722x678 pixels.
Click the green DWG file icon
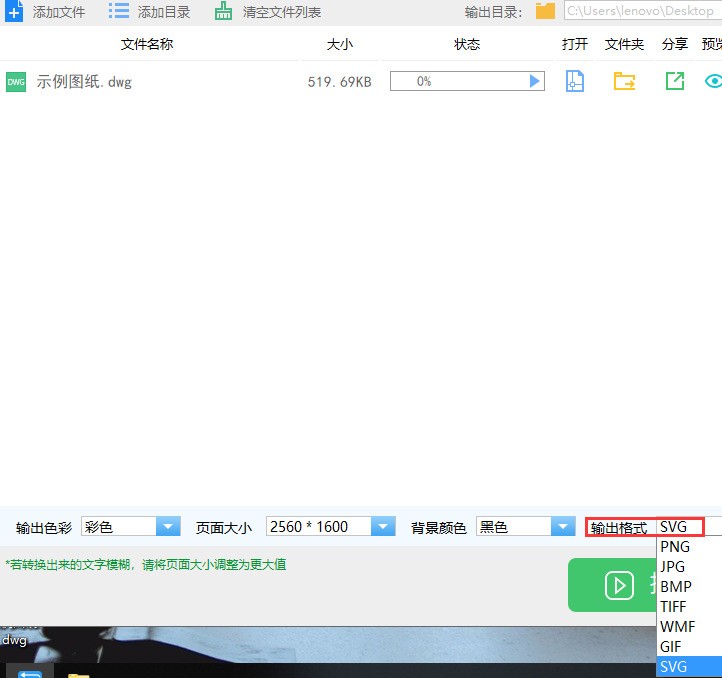pyautogui.click(x=16, y=82)
